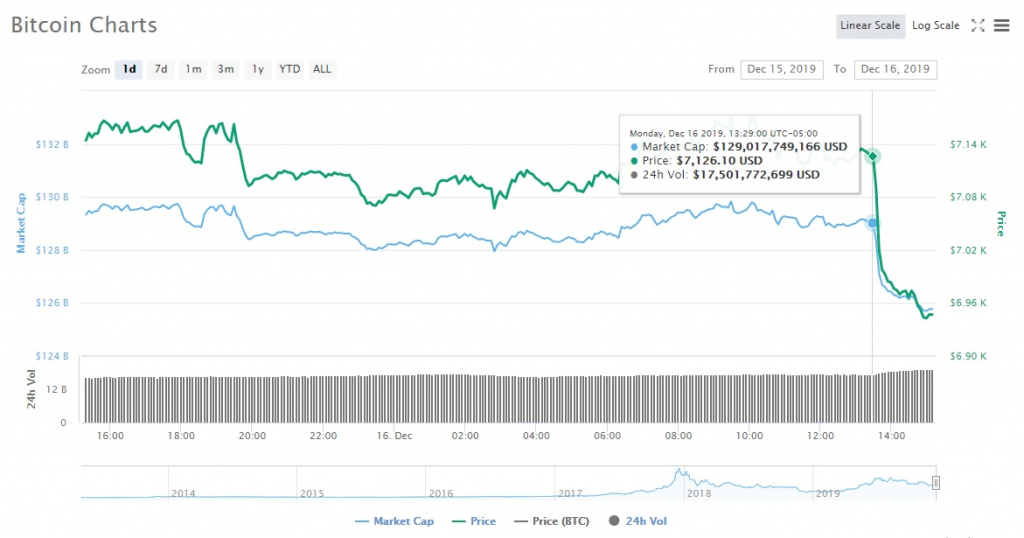Switch to Log Scale
The image size is (1024, 538).
coord(935,25)
